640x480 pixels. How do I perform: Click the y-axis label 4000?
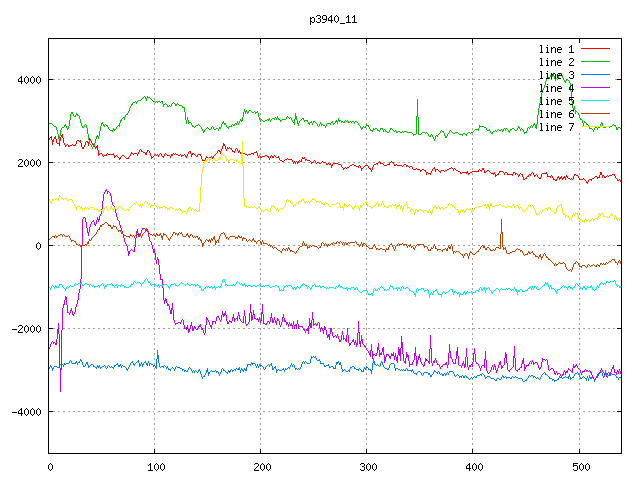click(x=28, y=80)
